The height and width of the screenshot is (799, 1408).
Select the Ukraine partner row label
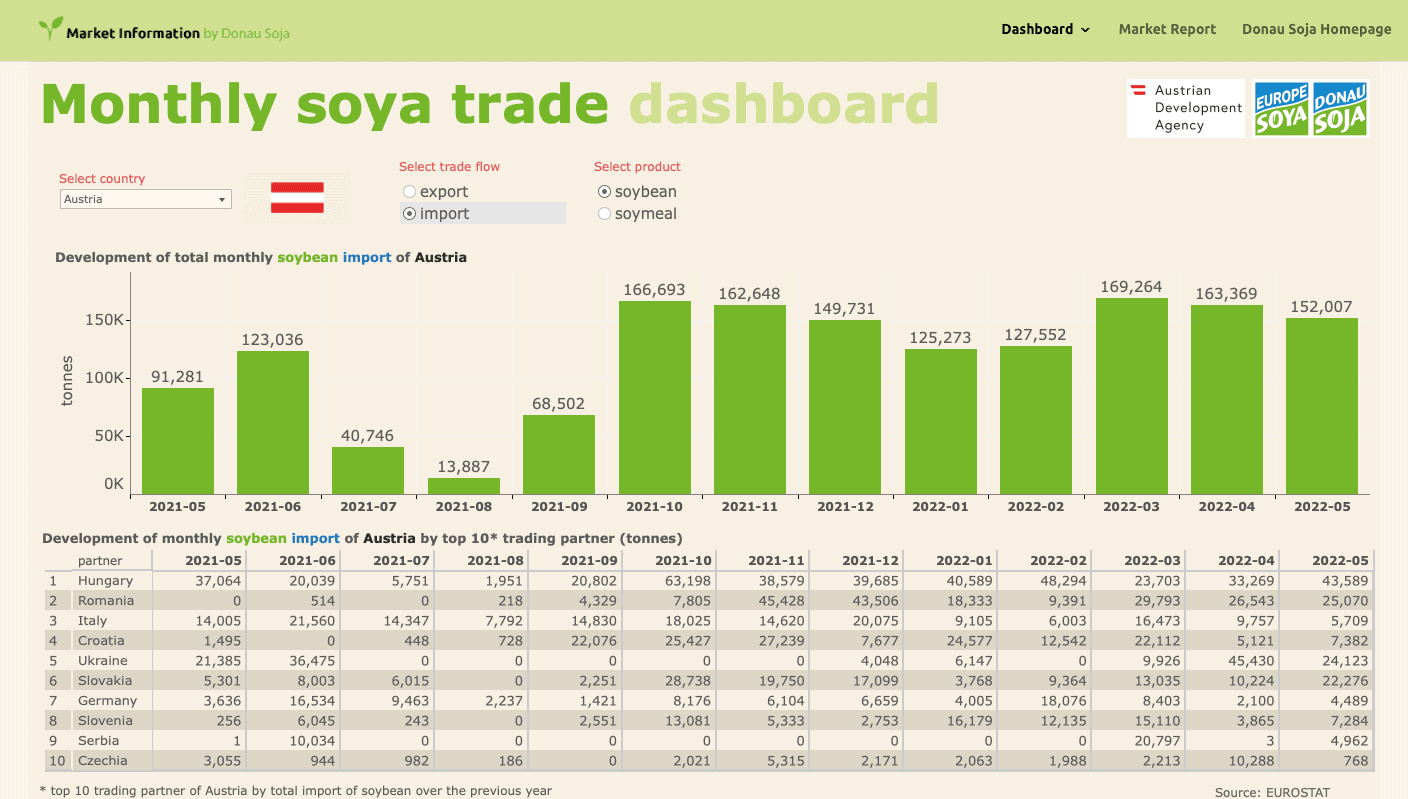tap(103, 661)
